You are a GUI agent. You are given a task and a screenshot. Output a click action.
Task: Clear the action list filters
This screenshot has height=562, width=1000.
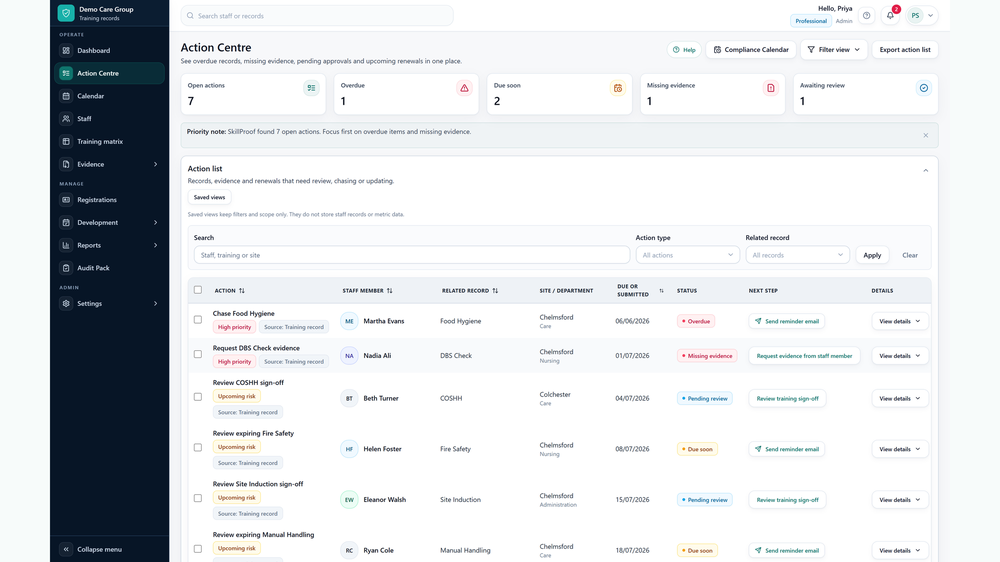909,255
